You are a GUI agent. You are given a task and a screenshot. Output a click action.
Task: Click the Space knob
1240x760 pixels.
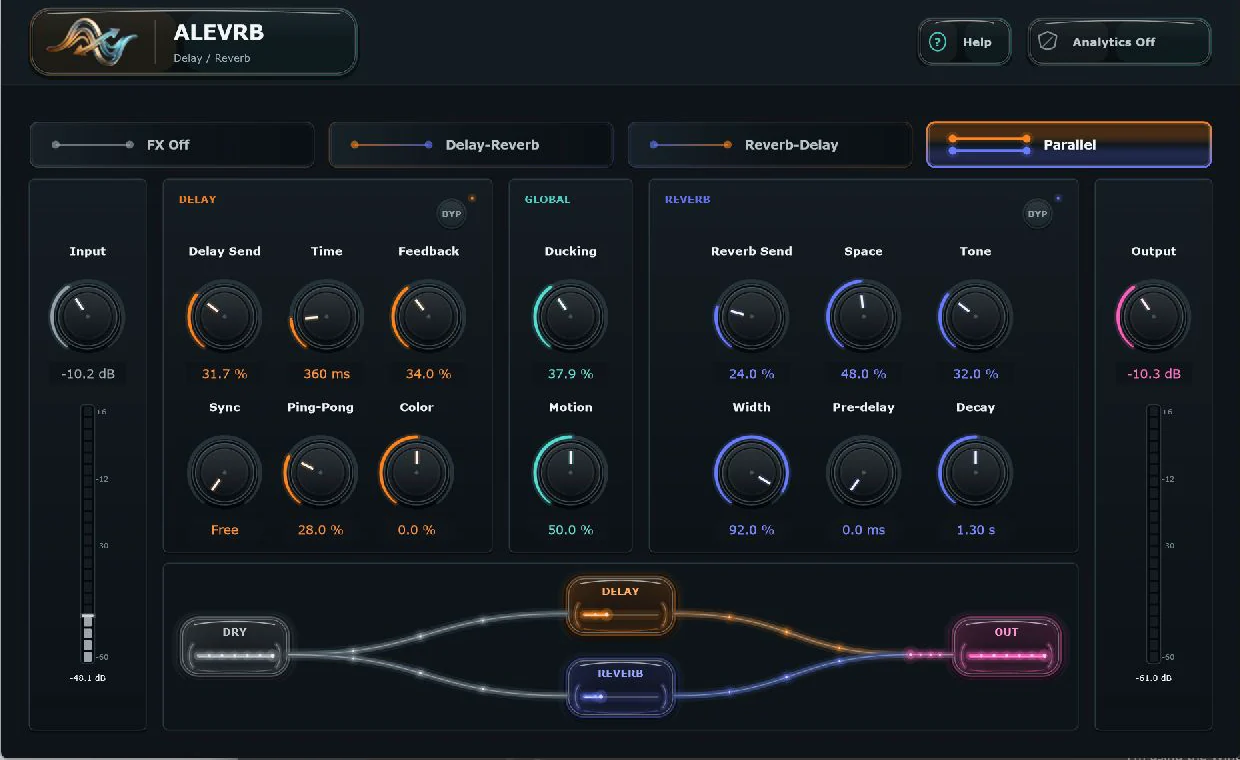(x=863, y=316)
